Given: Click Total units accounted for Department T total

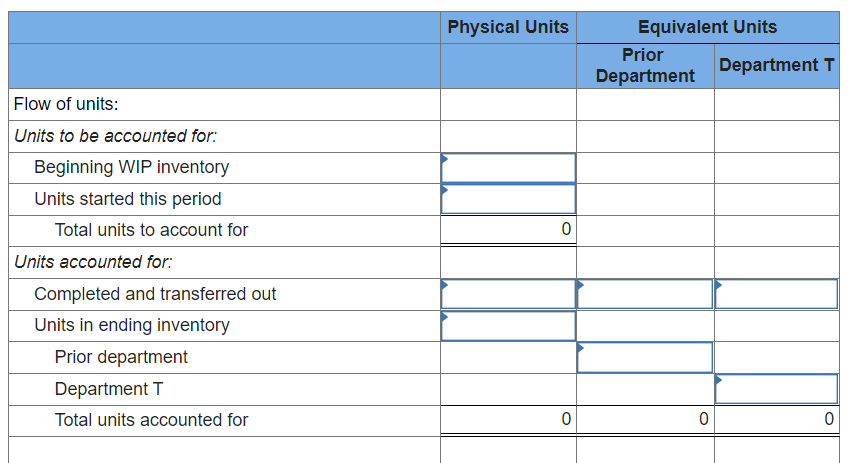Looking at the screenshot, I should pyautogui.click(x=829, y=419).
